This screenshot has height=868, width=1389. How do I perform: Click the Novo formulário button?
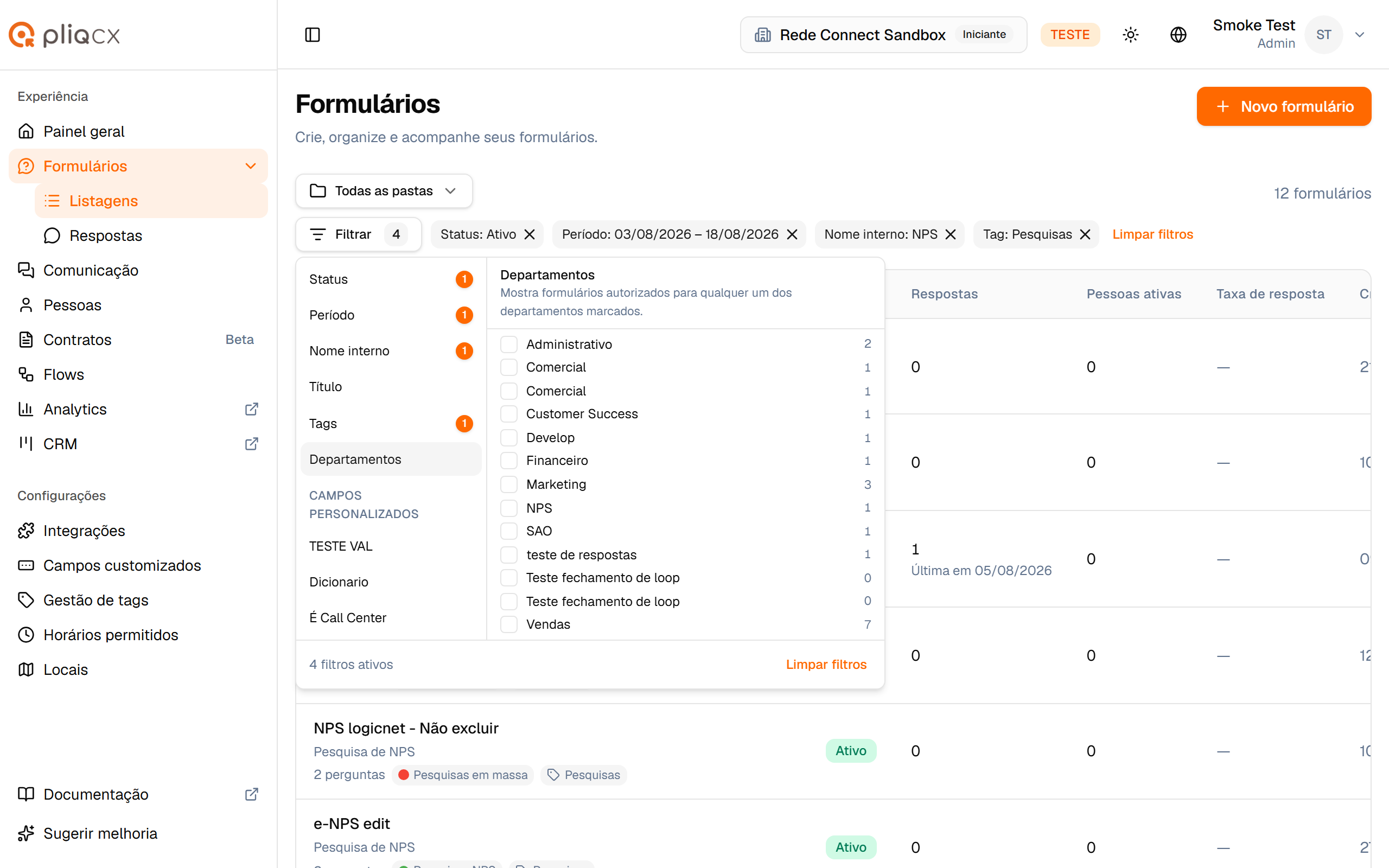[x=1283, y=106]
